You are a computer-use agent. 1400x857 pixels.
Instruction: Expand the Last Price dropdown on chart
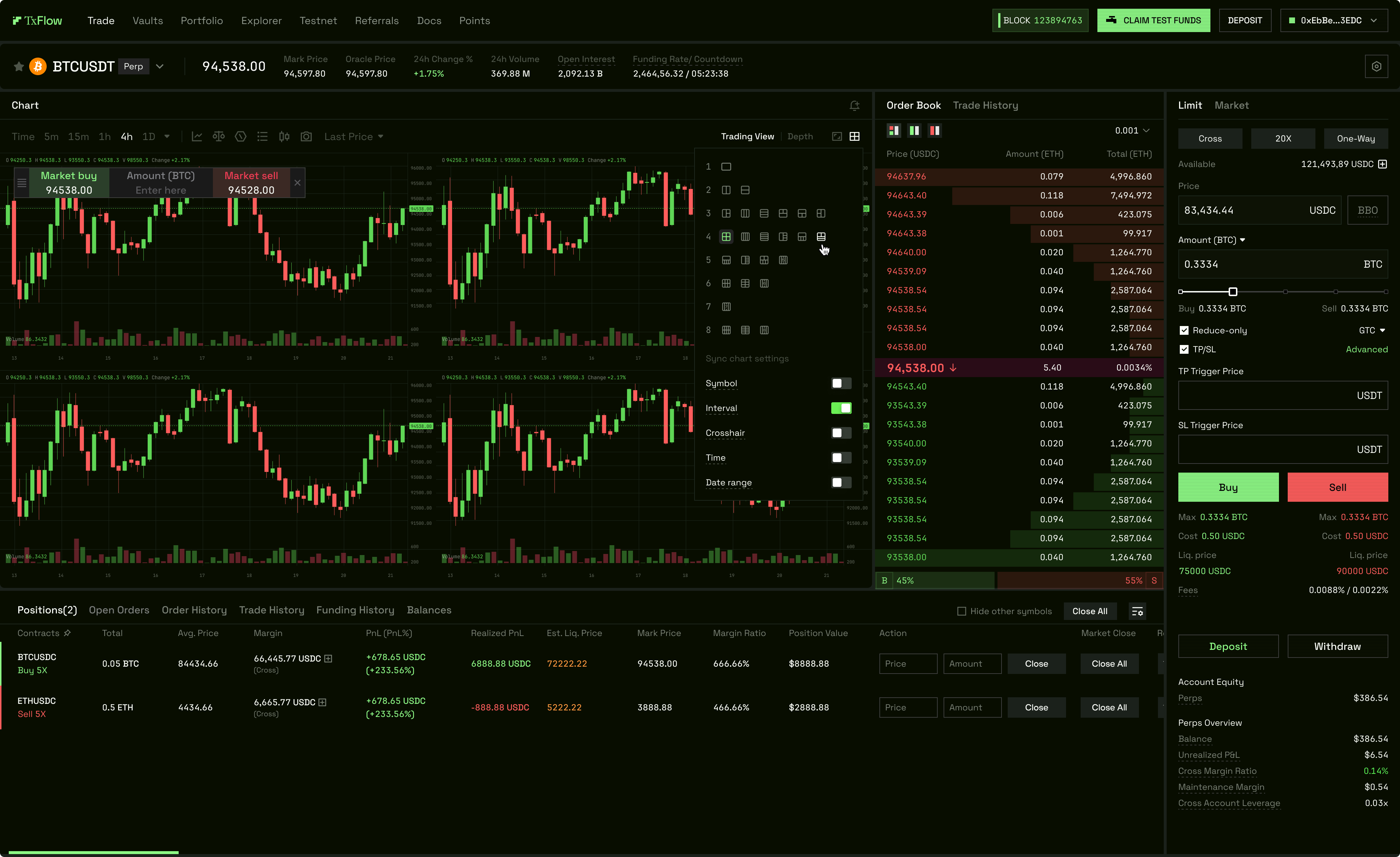point(353,136)
